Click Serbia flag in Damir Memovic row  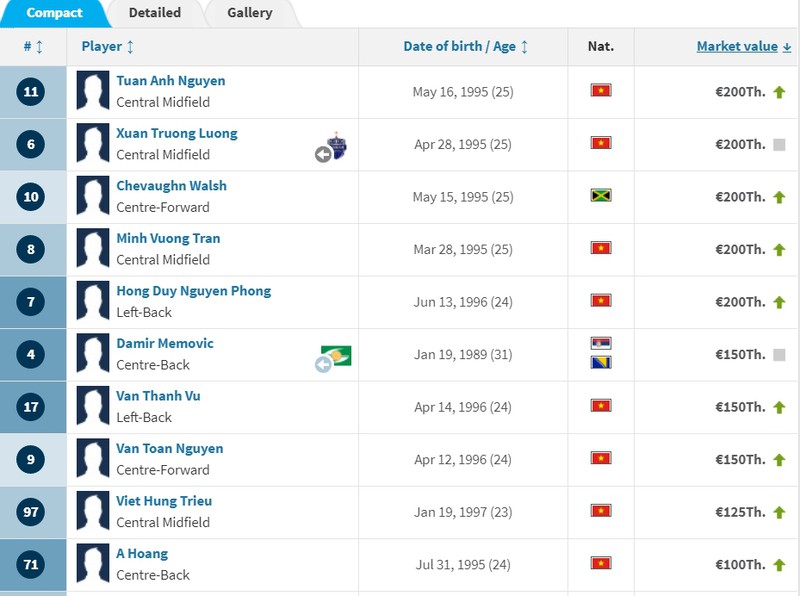(601, 344)
